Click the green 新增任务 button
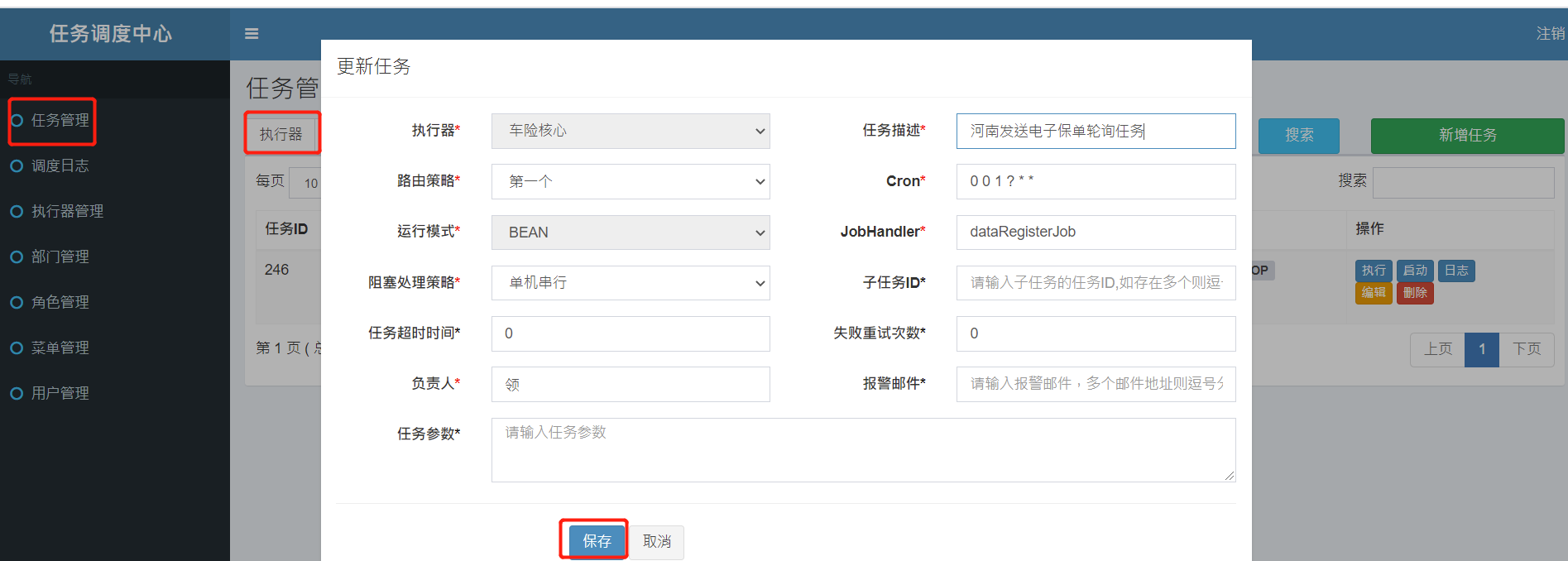Viewport: 1568px width, 561px height. [x=1467, y=136]
